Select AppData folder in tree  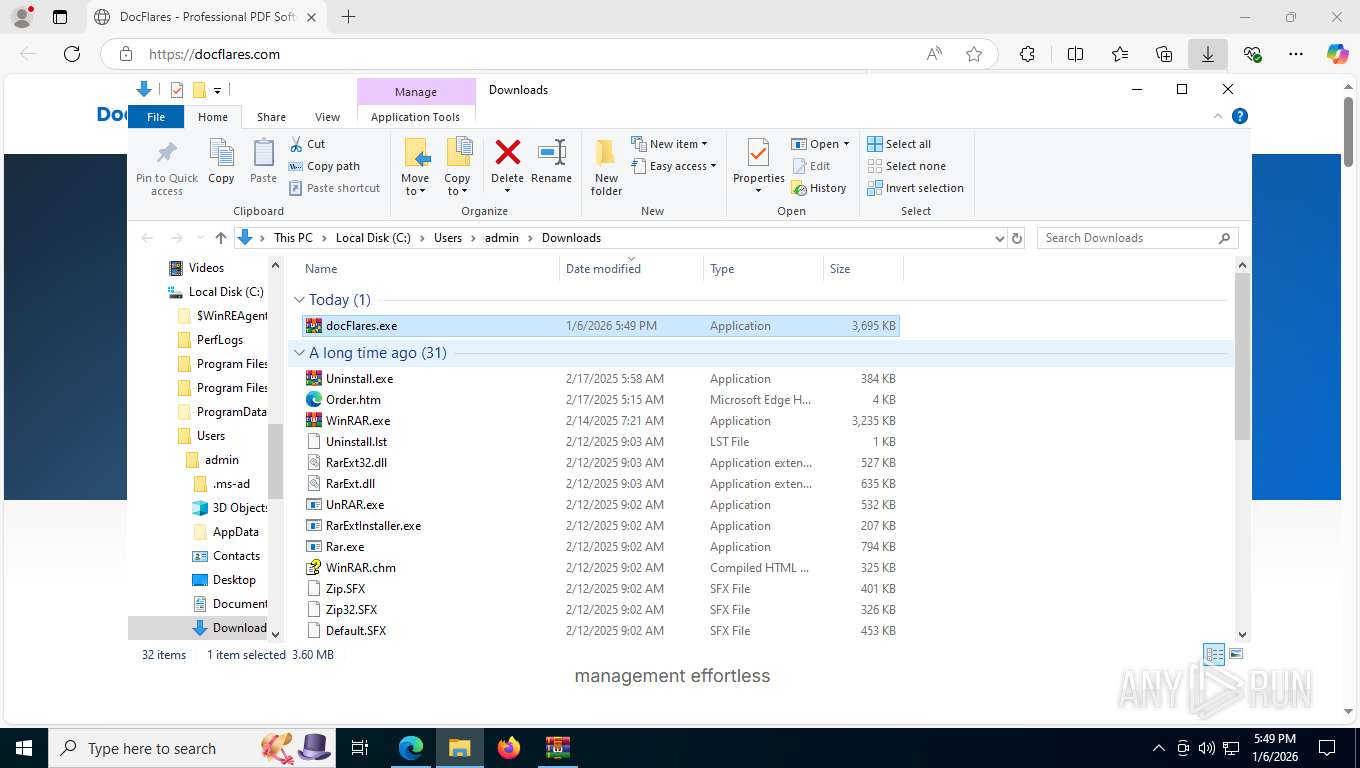(x=228, y=532)
